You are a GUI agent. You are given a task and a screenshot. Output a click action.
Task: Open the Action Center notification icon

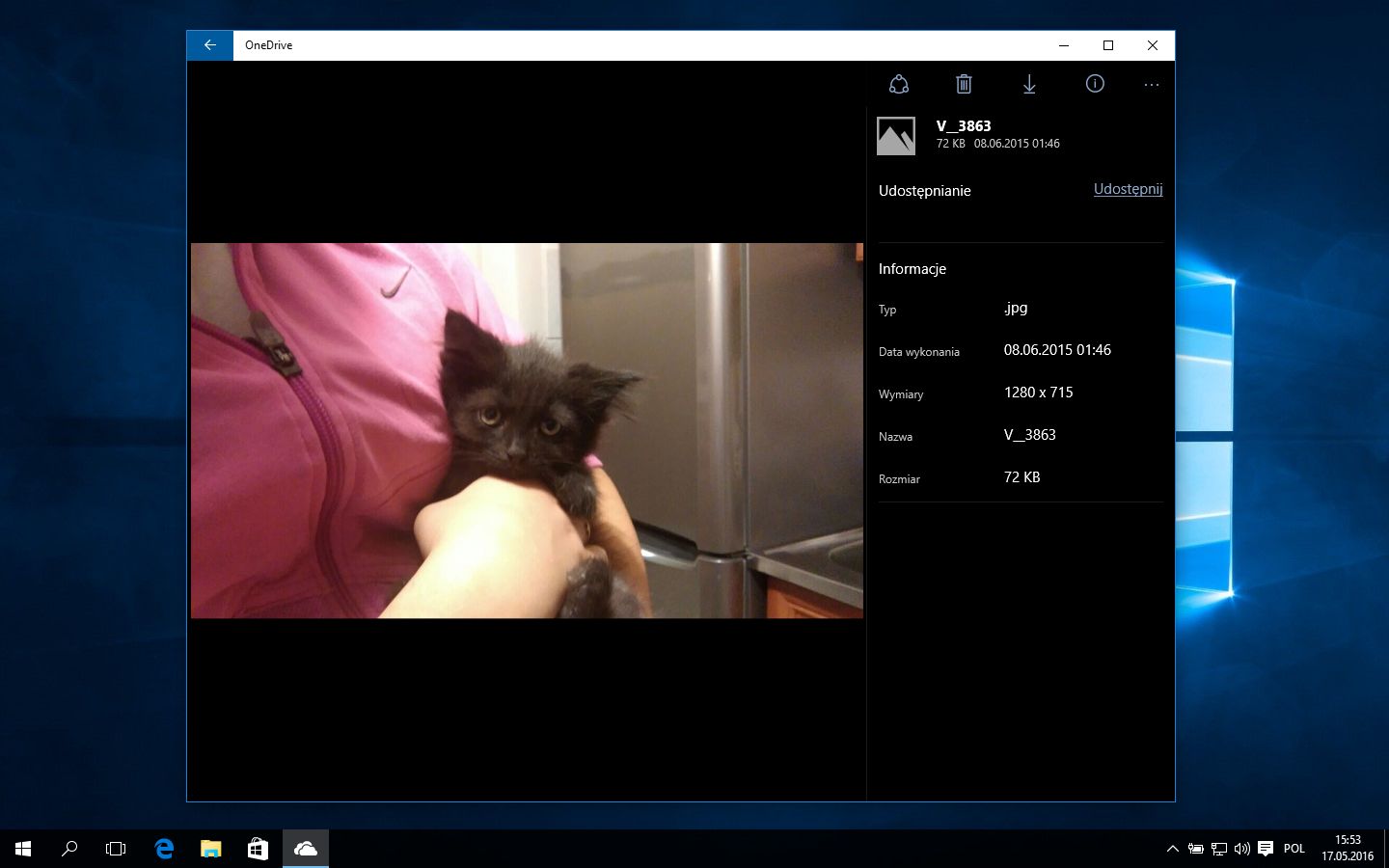pyautogui.click(x=1266, y=849)
